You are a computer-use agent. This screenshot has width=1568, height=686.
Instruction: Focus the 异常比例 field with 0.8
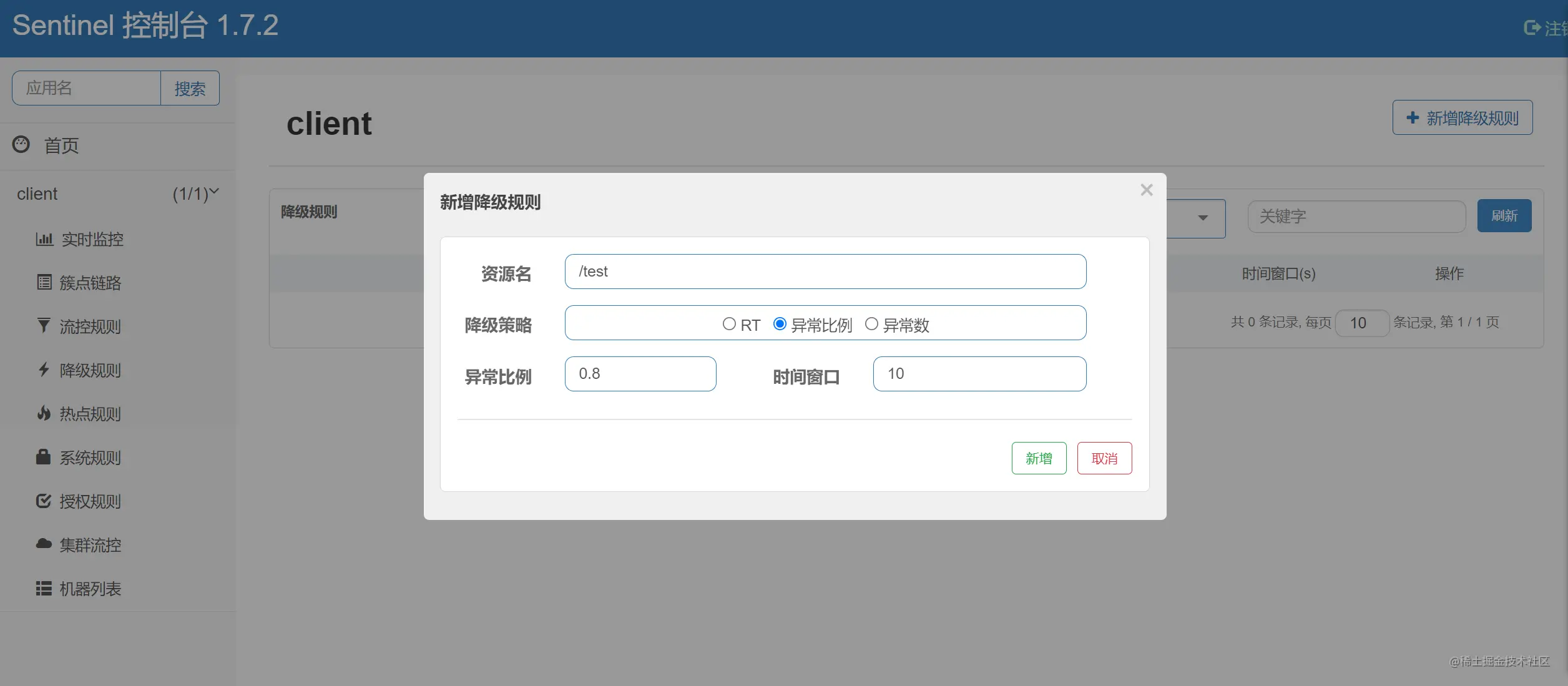point(640,374)
